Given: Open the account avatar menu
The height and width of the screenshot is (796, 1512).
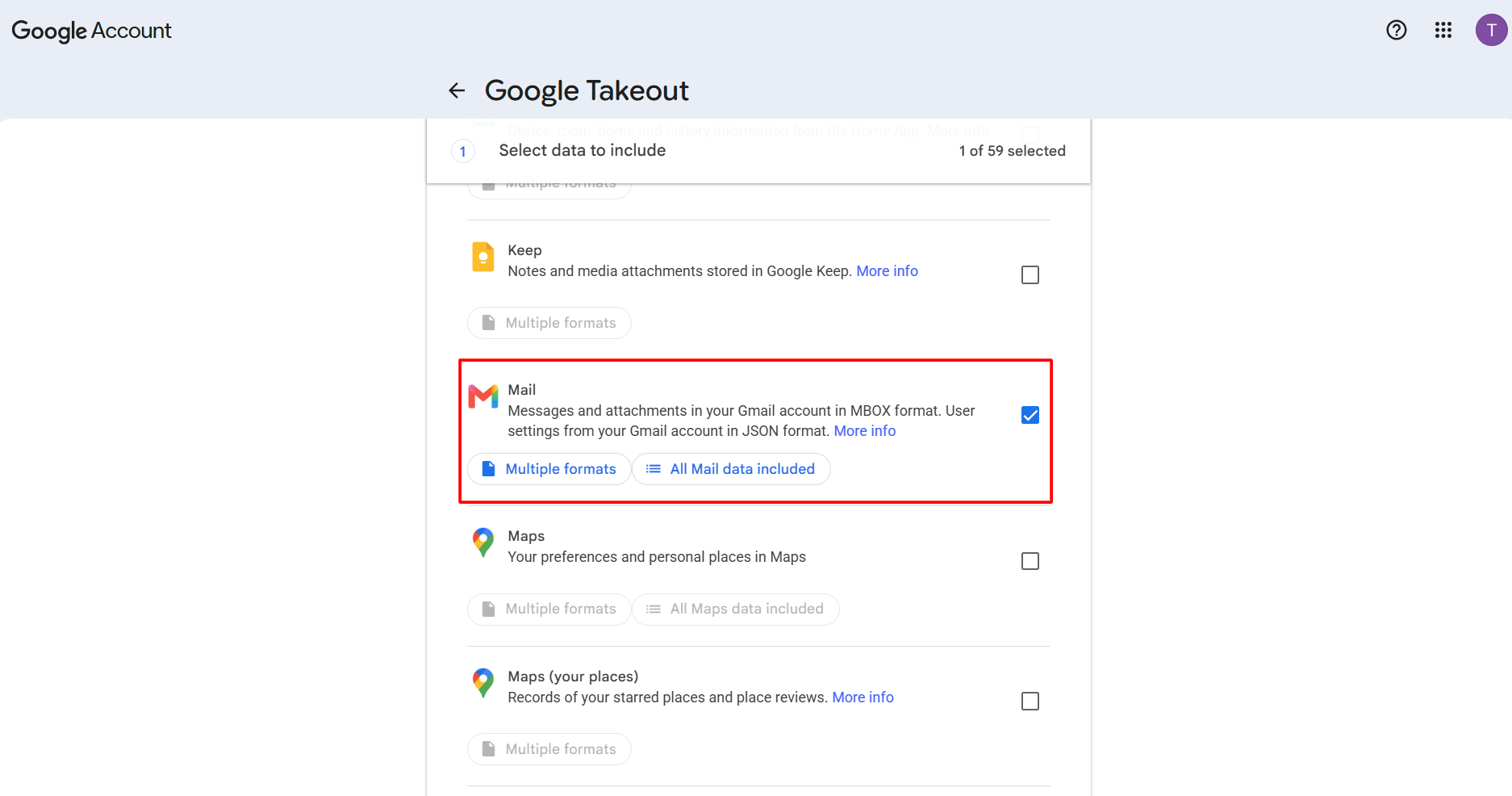Looking at the screenshot, I should click(x=1491, y=30).
